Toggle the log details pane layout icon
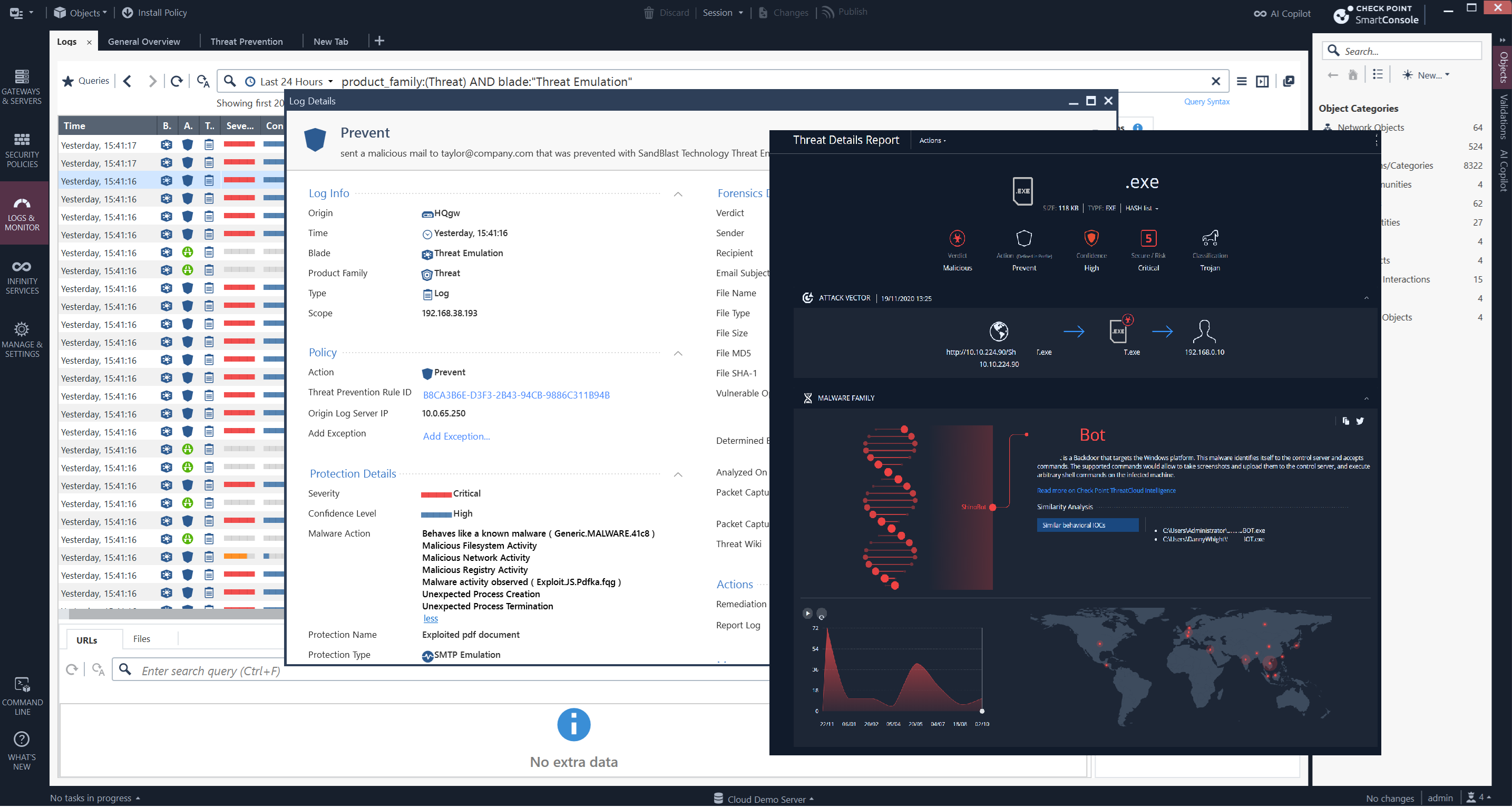 tap(1262, 81)
